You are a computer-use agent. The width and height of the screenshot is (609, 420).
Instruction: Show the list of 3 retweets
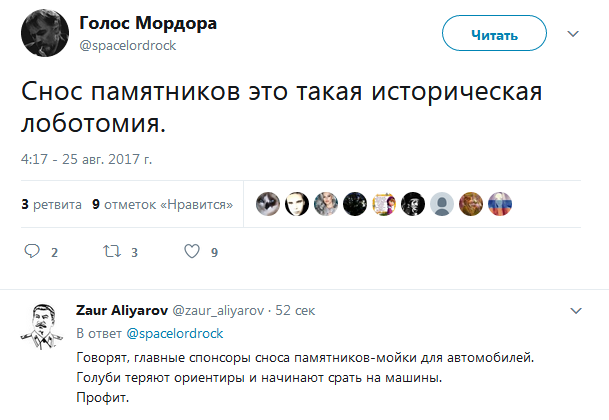click(51, 204)
